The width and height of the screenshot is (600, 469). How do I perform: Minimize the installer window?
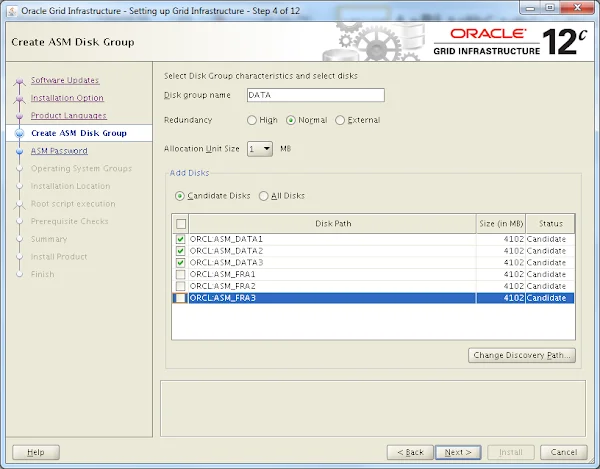click(530, 8)
